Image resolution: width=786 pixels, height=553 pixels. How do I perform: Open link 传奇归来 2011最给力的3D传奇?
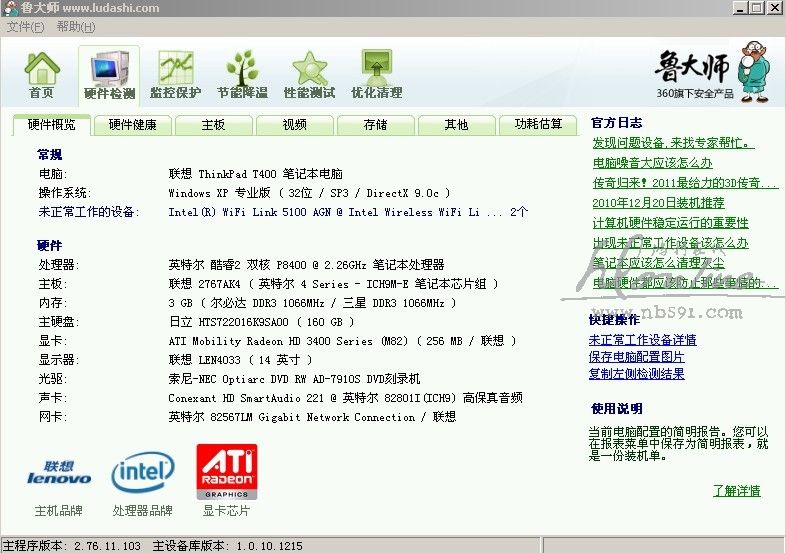[685, 183]
